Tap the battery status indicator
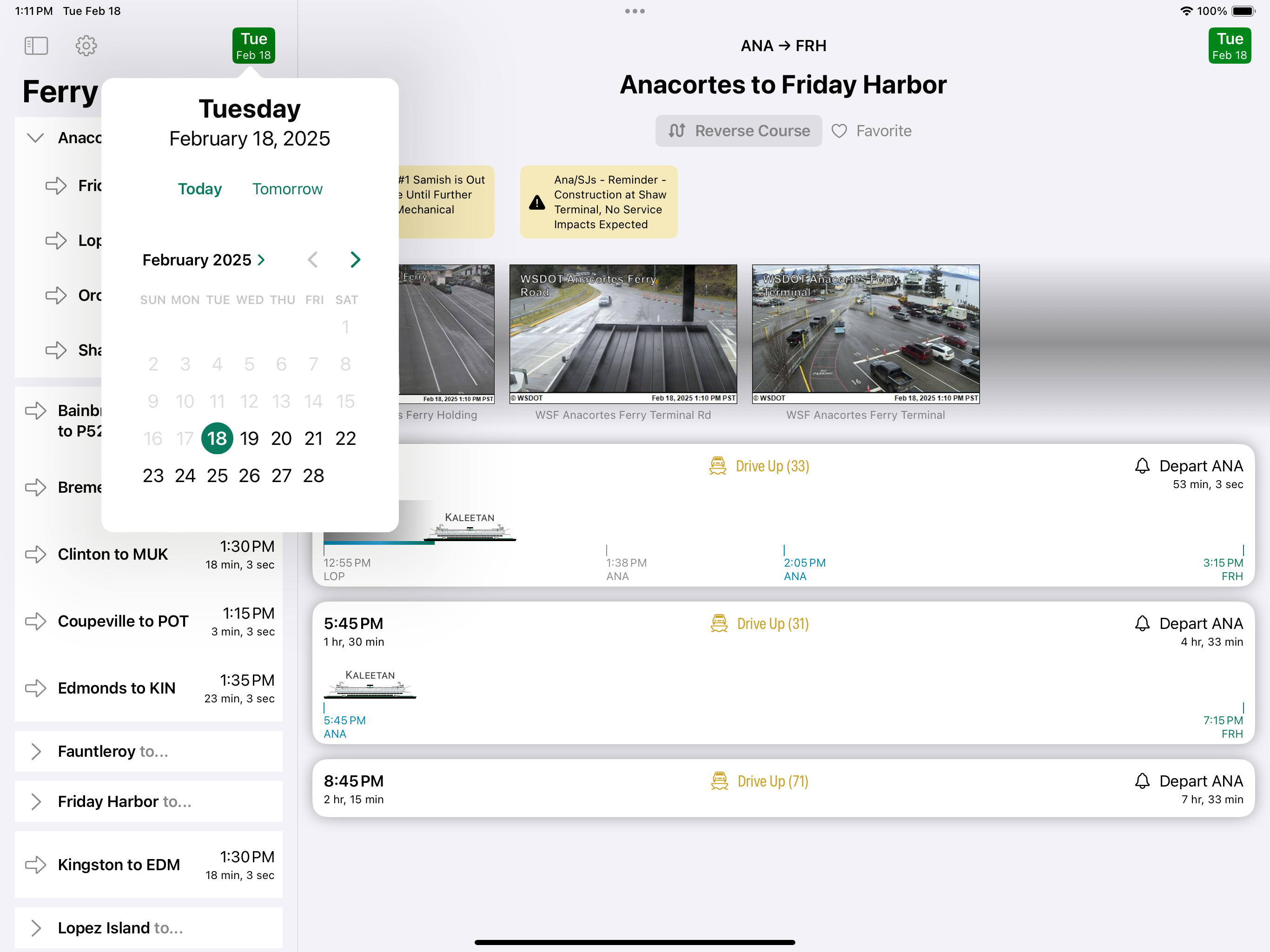Screen dimensions: 1270x952 coord(1244,11)
